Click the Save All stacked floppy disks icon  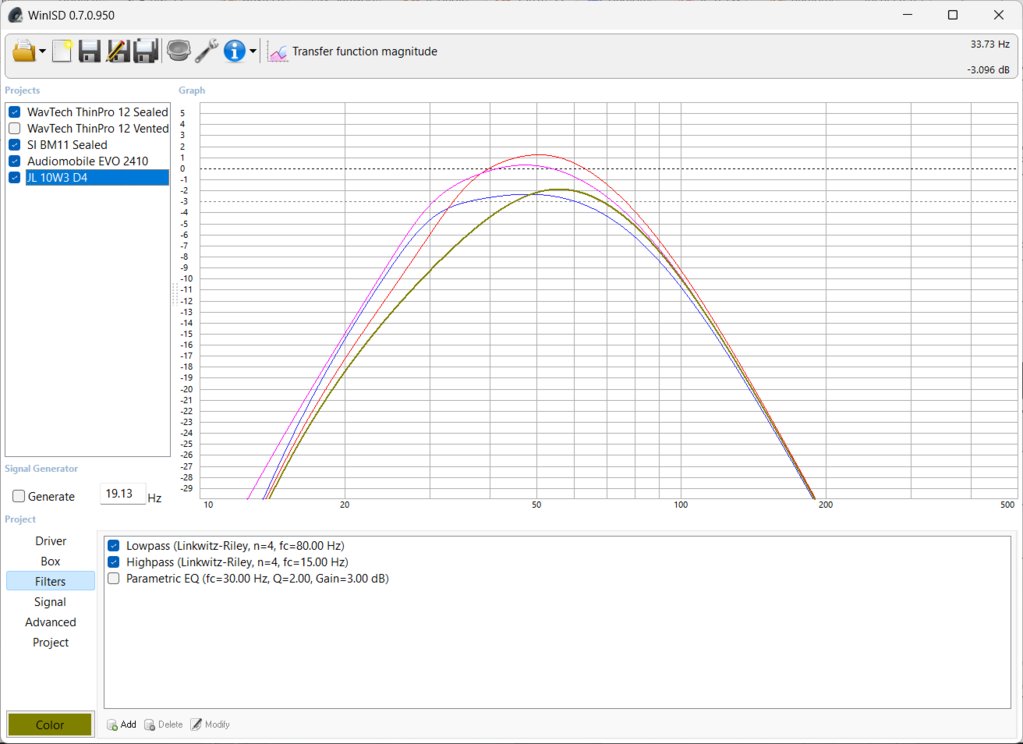click(145, 51)
